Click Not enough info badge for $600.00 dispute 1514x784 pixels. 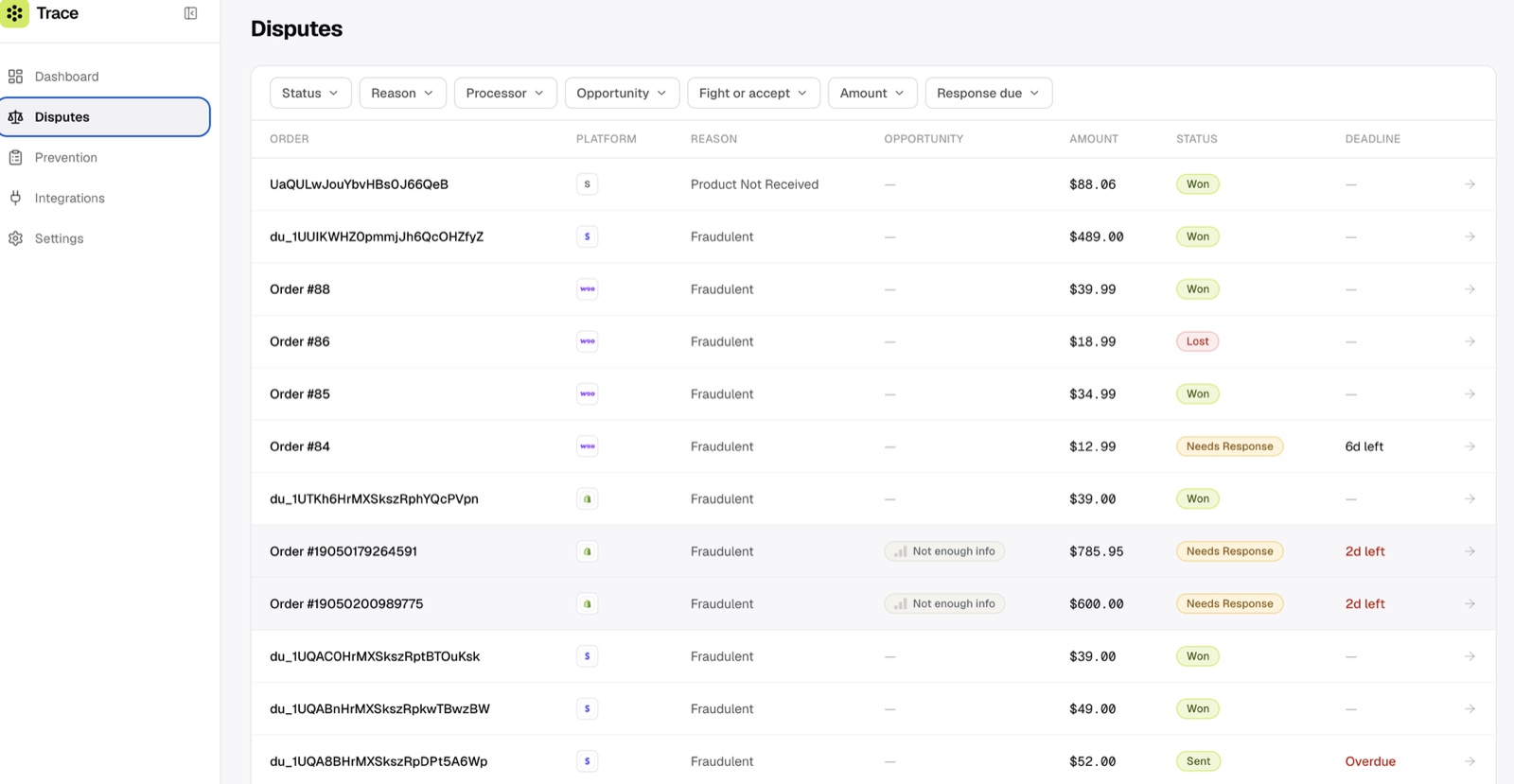coord(944,603)
